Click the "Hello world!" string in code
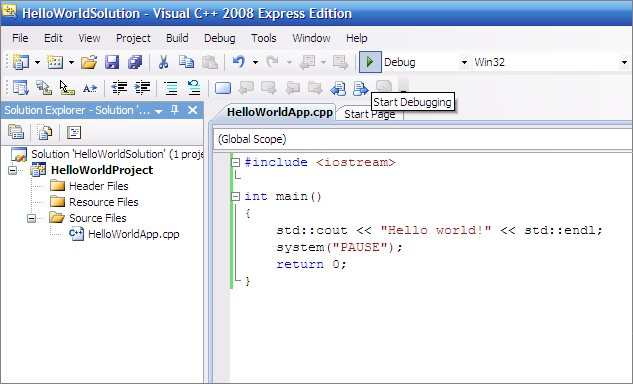The height and width of the screenshot is (384, 633). coord(436,230)
